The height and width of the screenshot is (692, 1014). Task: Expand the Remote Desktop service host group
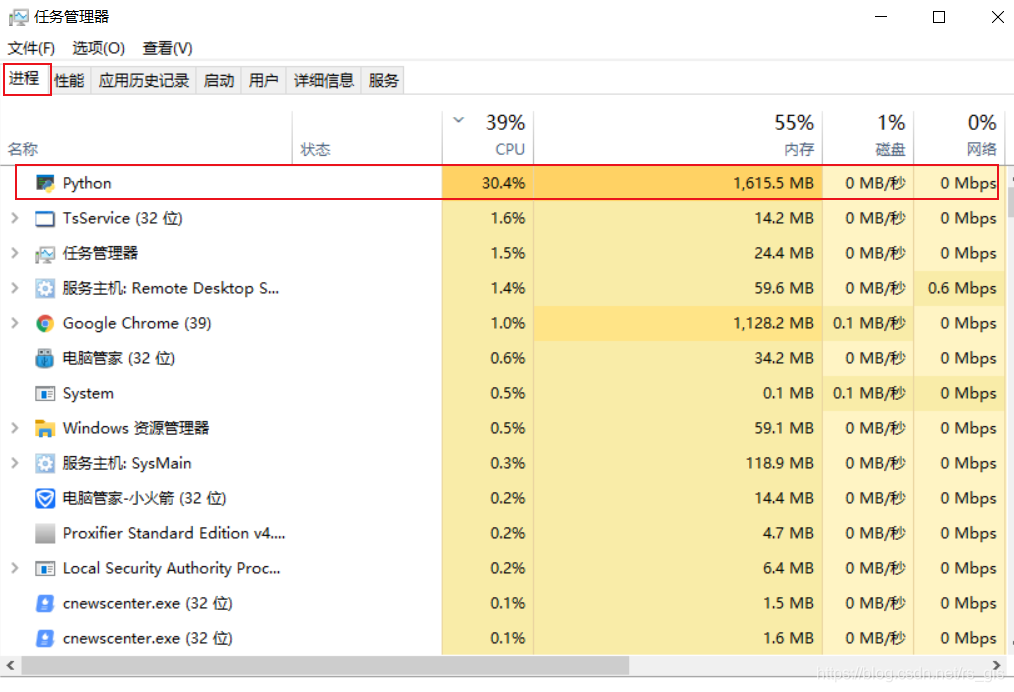click(x=15, y=288)
